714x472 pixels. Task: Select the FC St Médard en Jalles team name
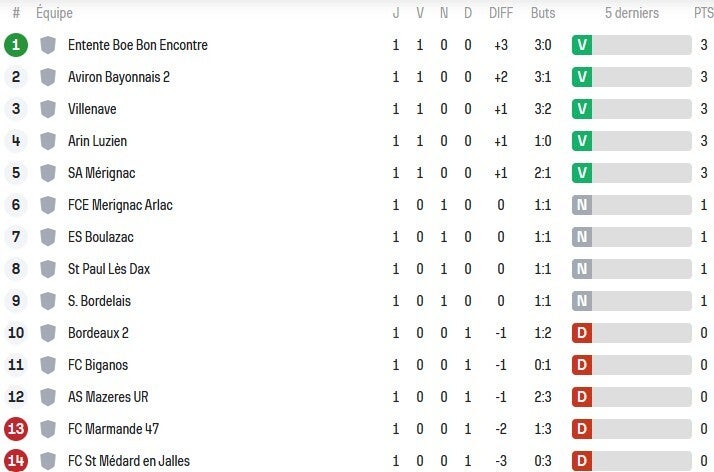click(128, 461)
